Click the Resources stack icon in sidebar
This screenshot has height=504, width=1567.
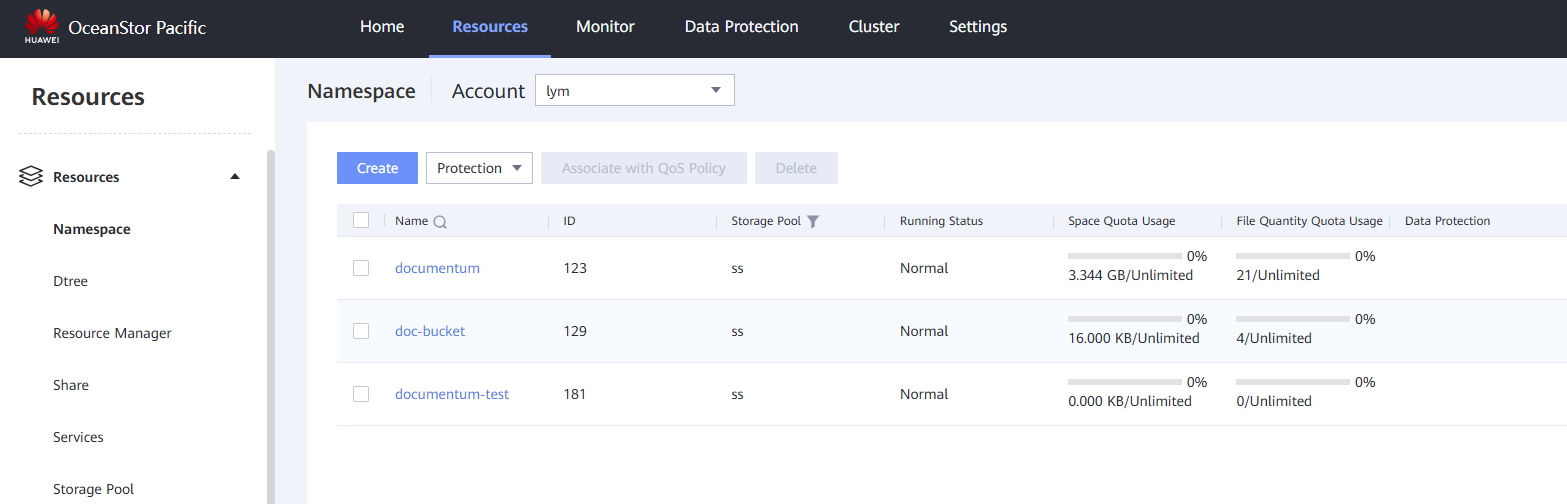(31, 177)
